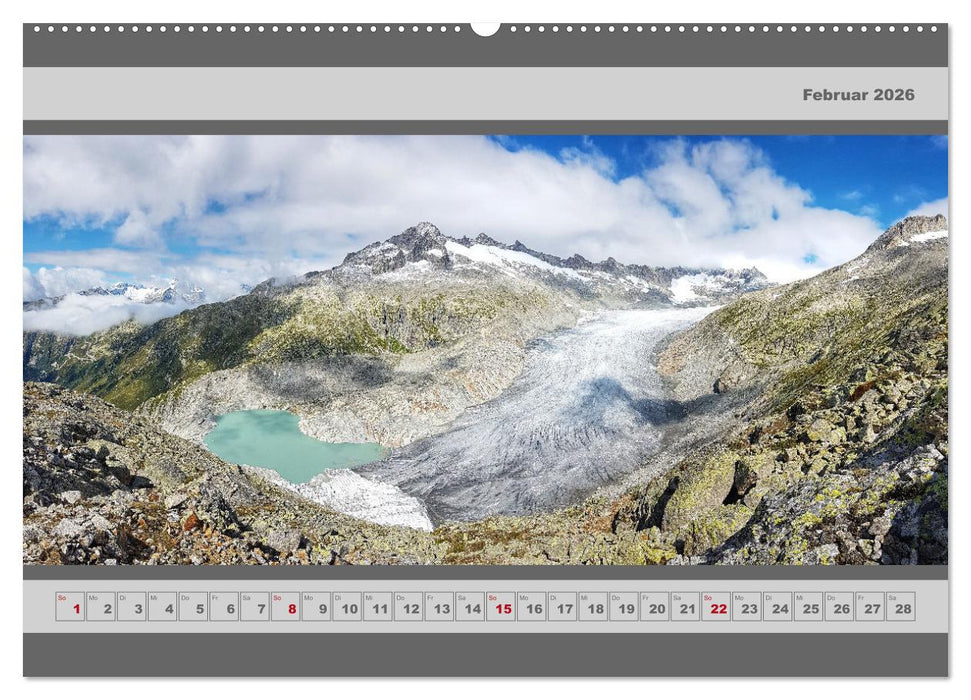Select the date cell 14 Saturday

tap(468, 603)
